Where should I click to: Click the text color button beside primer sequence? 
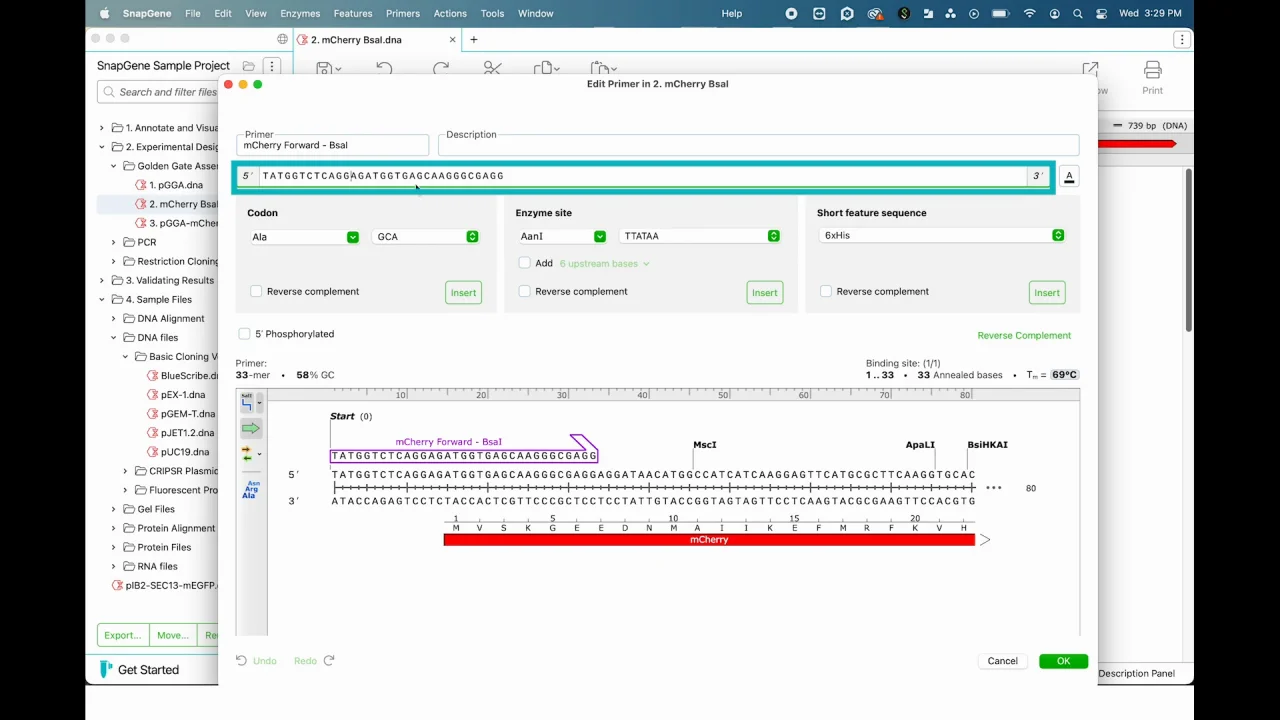(1069, 177)
